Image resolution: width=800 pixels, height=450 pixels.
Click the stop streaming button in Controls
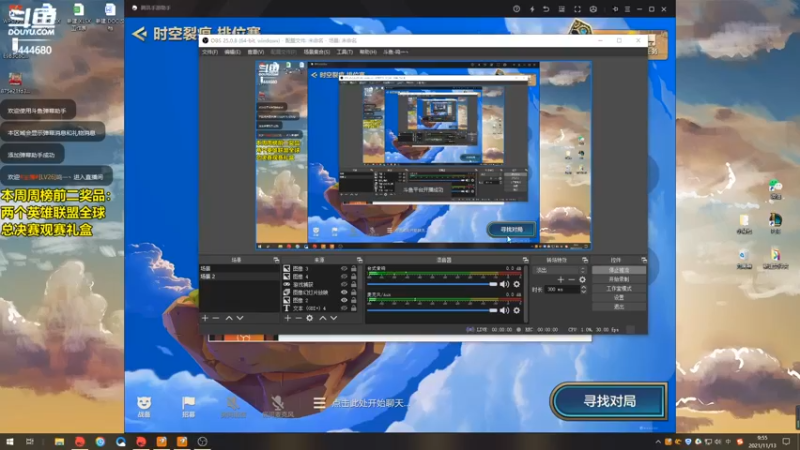click(619, 270)
